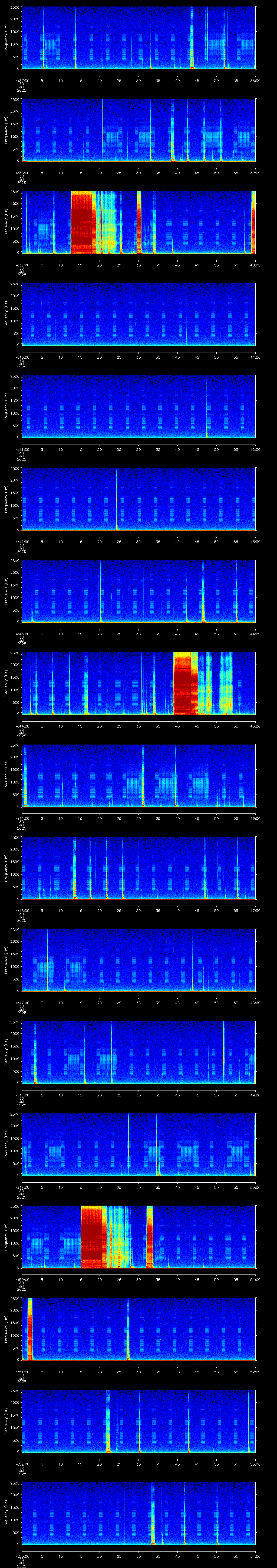Select the spectrogram panel beginning at 4:37:00
The height and width of the screenshot is (1568, 277).
(x=139, y=38)
